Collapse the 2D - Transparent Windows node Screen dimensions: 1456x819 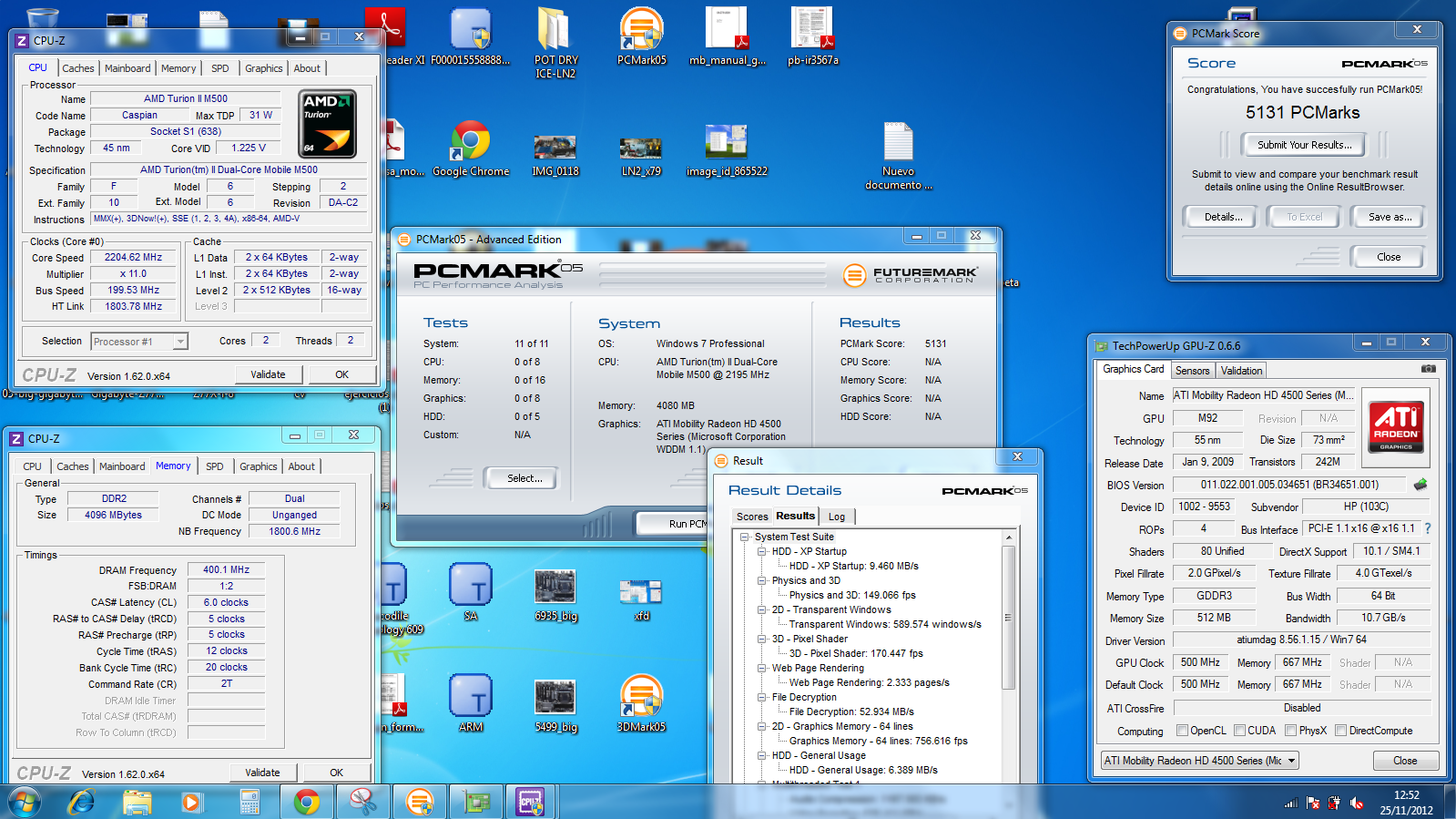click(x=762, y=609)
